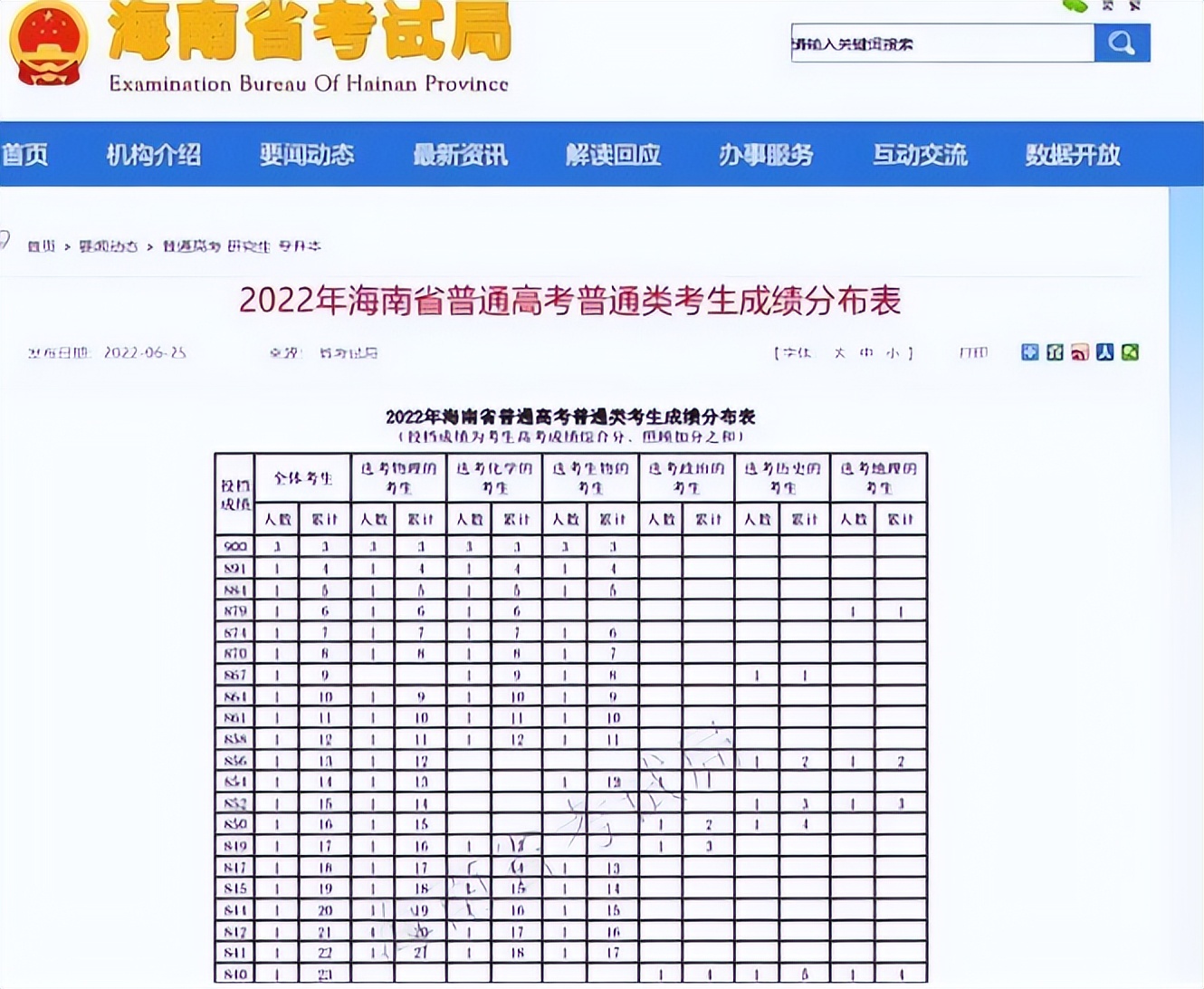Click the blue plus share icon
The image size is (1204, 989).
click(1030, 352)
